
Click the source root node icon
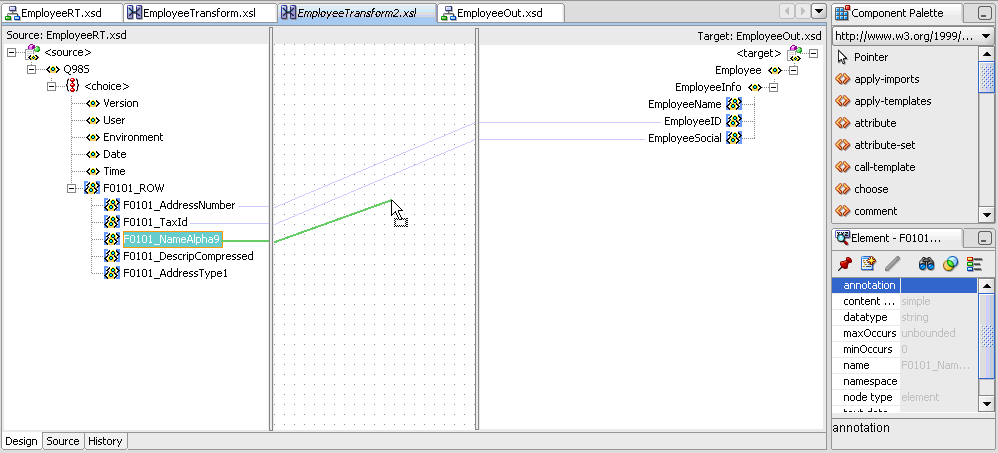pyautogui.click(x=32, y=52)
